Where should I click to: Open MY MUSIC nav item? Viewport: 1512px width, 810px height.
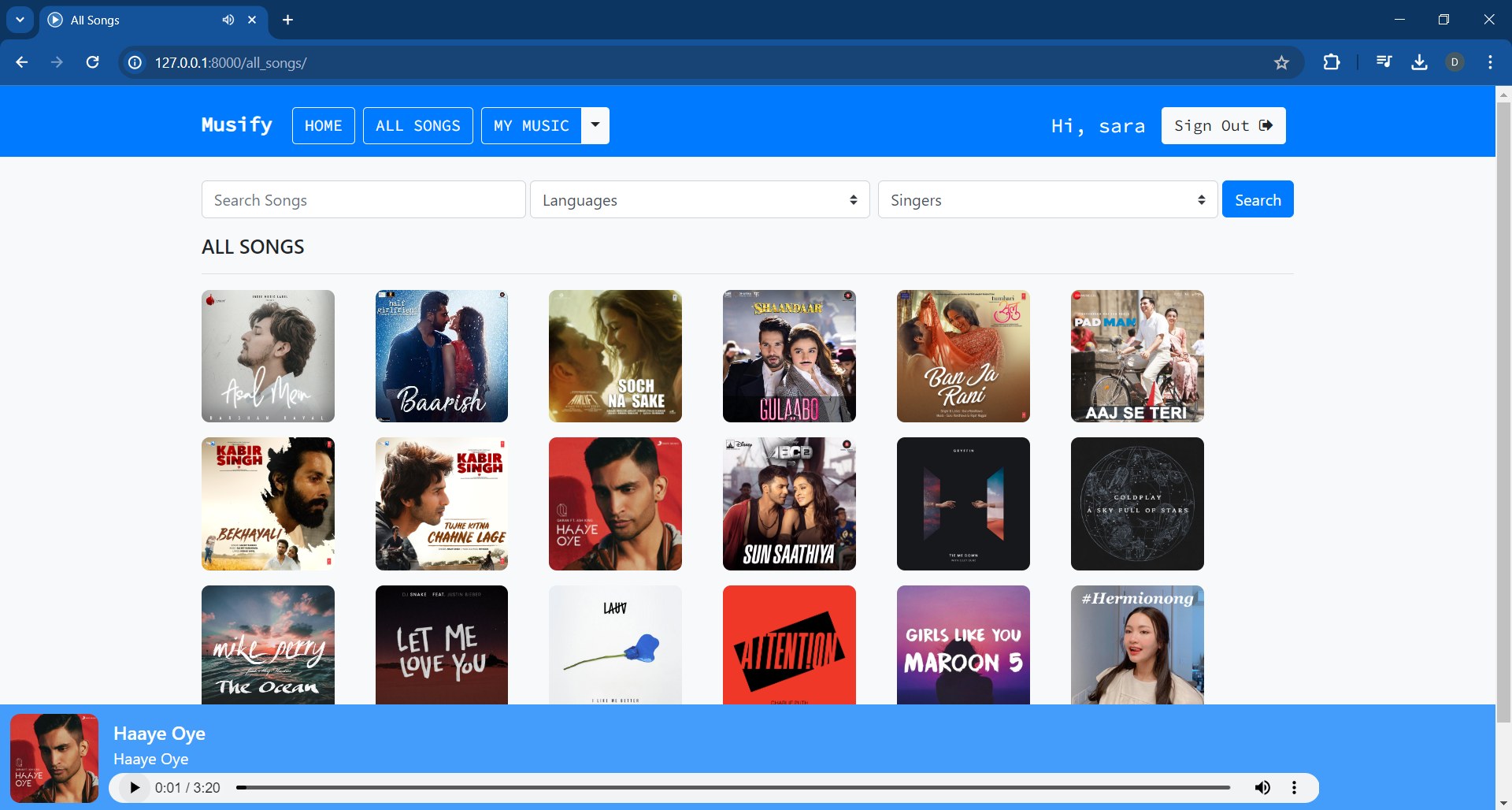pos(532,125)
